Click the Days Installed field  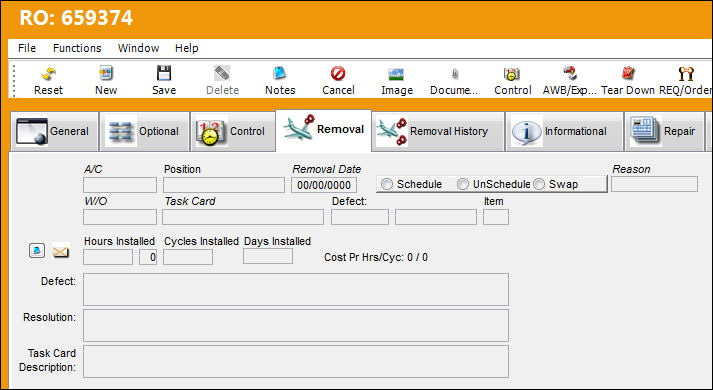click(268, 256)
